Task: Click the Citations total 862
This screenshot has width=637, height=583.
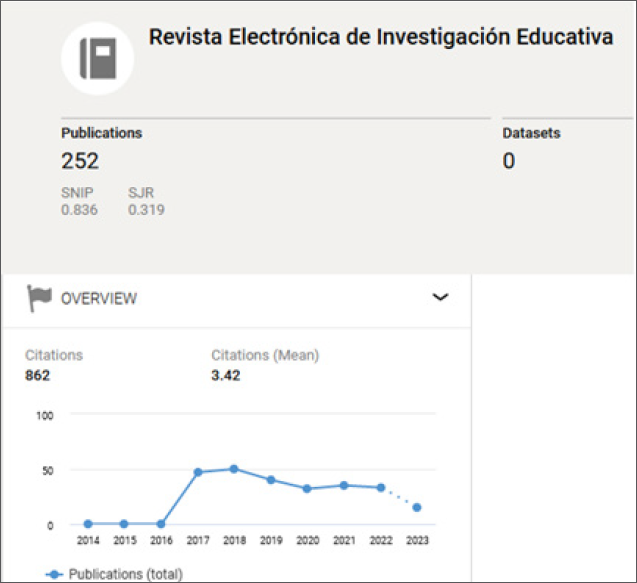Action: point(37,376)
